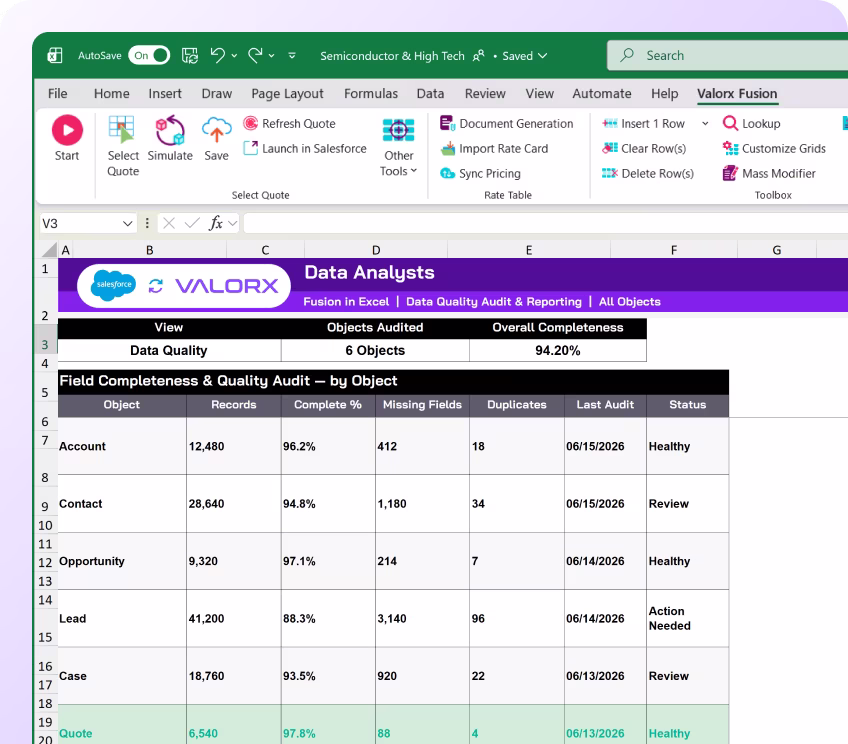848x744 pixels.
Task: Toggle AutoSave switch off
Action: click(149, 55)
